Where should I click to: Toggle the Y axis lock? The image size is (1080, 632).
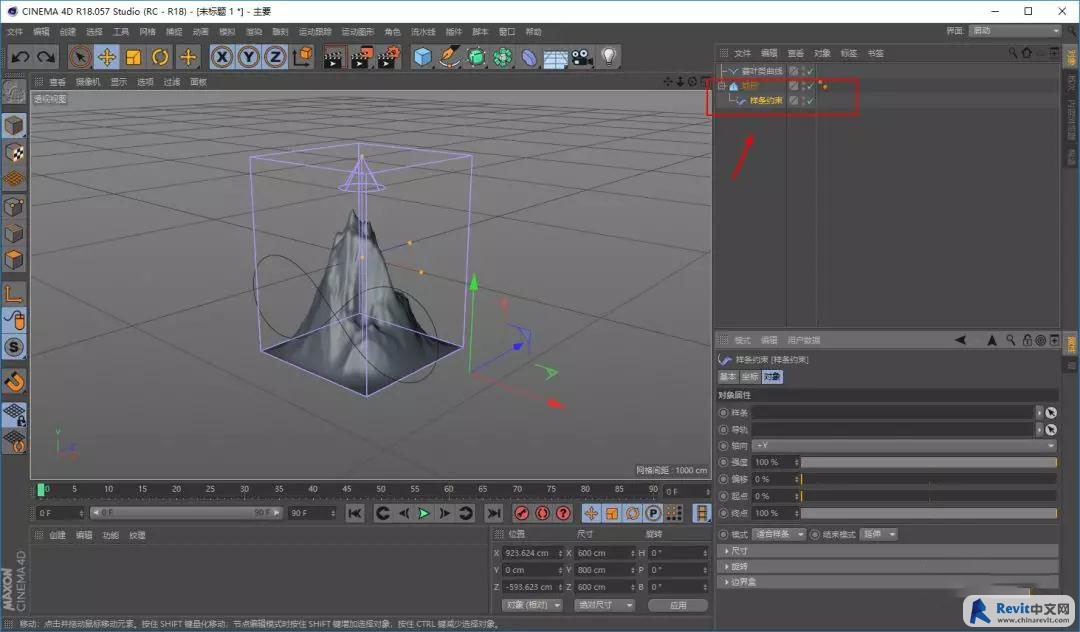coord(249,57)
